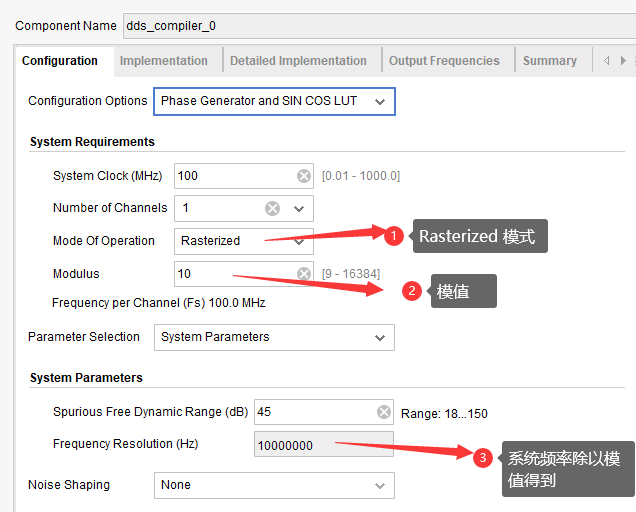Click the 'Number of Channels' label
This screenshot has height=512, width=636.
[110, 208]
